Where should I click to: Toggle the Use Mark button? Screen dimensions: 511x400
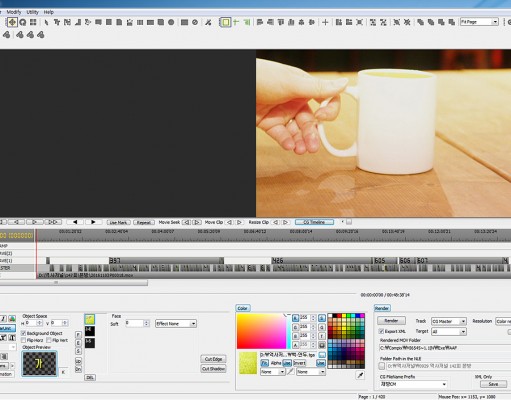[x=118, y=222]
